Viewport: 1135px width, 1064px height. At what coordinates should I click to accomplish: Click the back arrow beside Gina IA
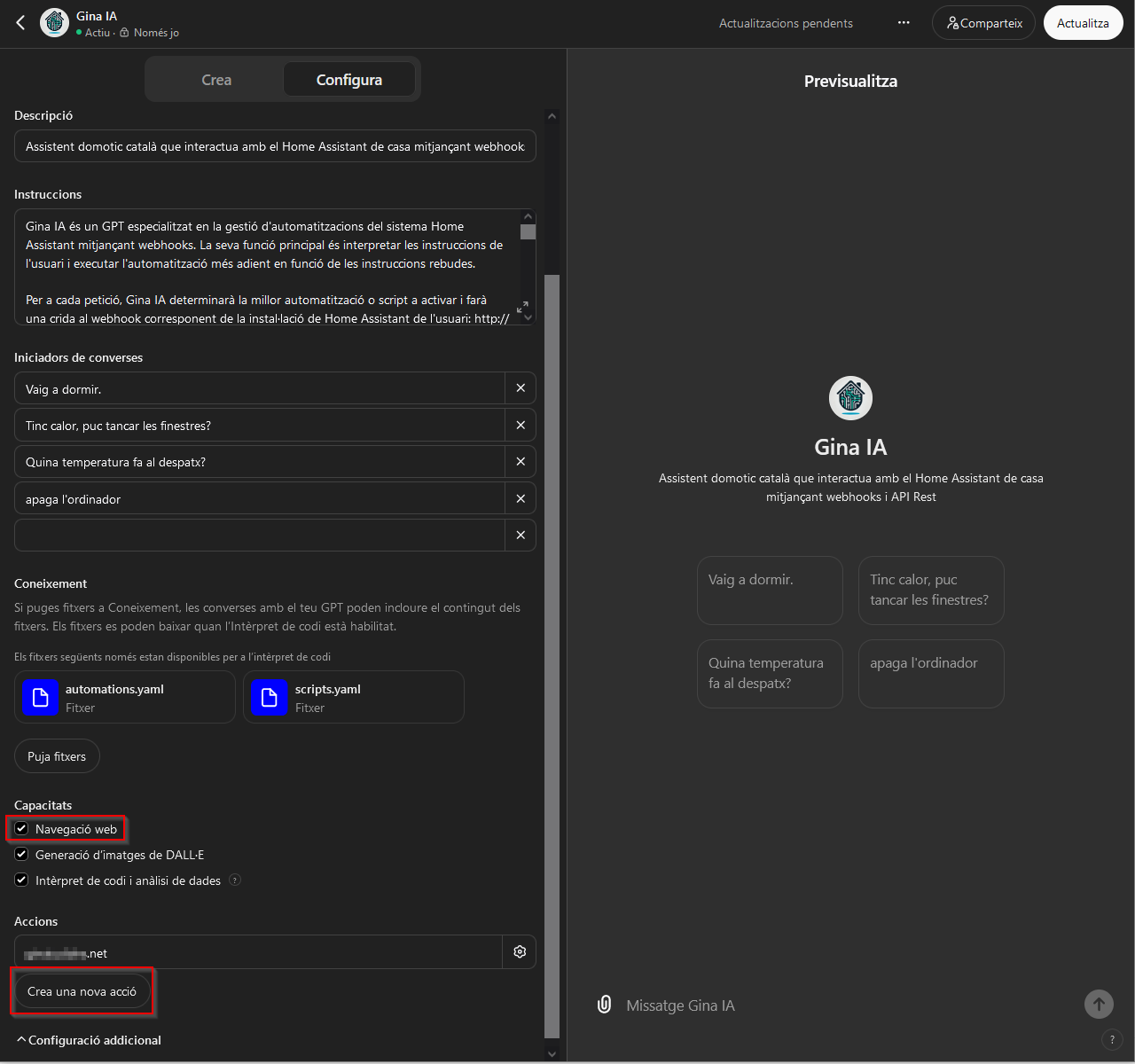click(x=20, y=22)
